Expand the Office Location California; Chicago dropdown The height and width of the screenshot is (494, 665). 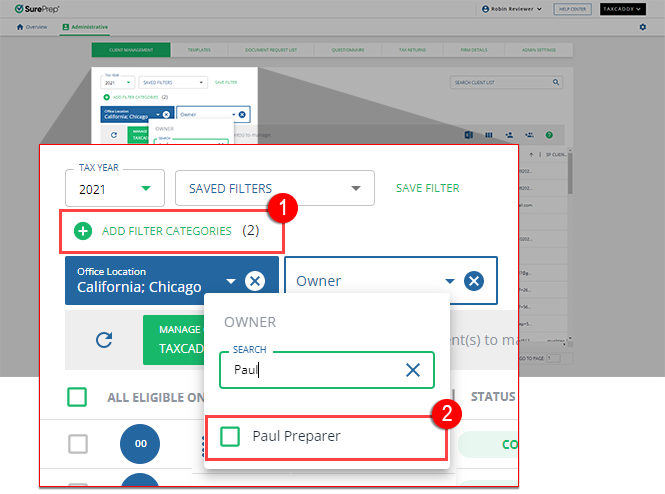[x=231, y=281]
